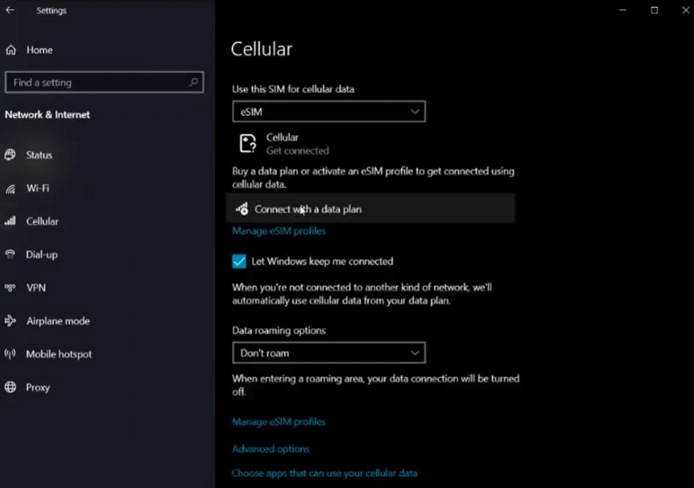
Task: Expand the eSIM selection dropdown
Action: (328, 112)
